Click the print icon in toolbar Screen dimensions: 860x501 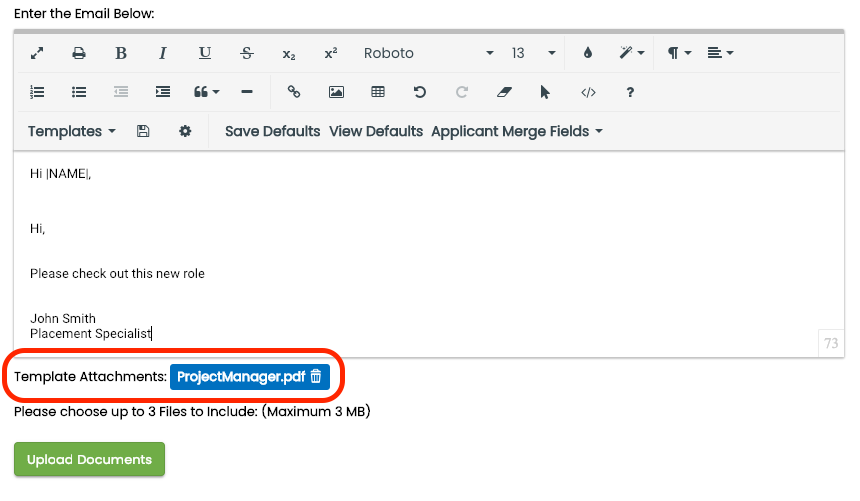(79, 53)
